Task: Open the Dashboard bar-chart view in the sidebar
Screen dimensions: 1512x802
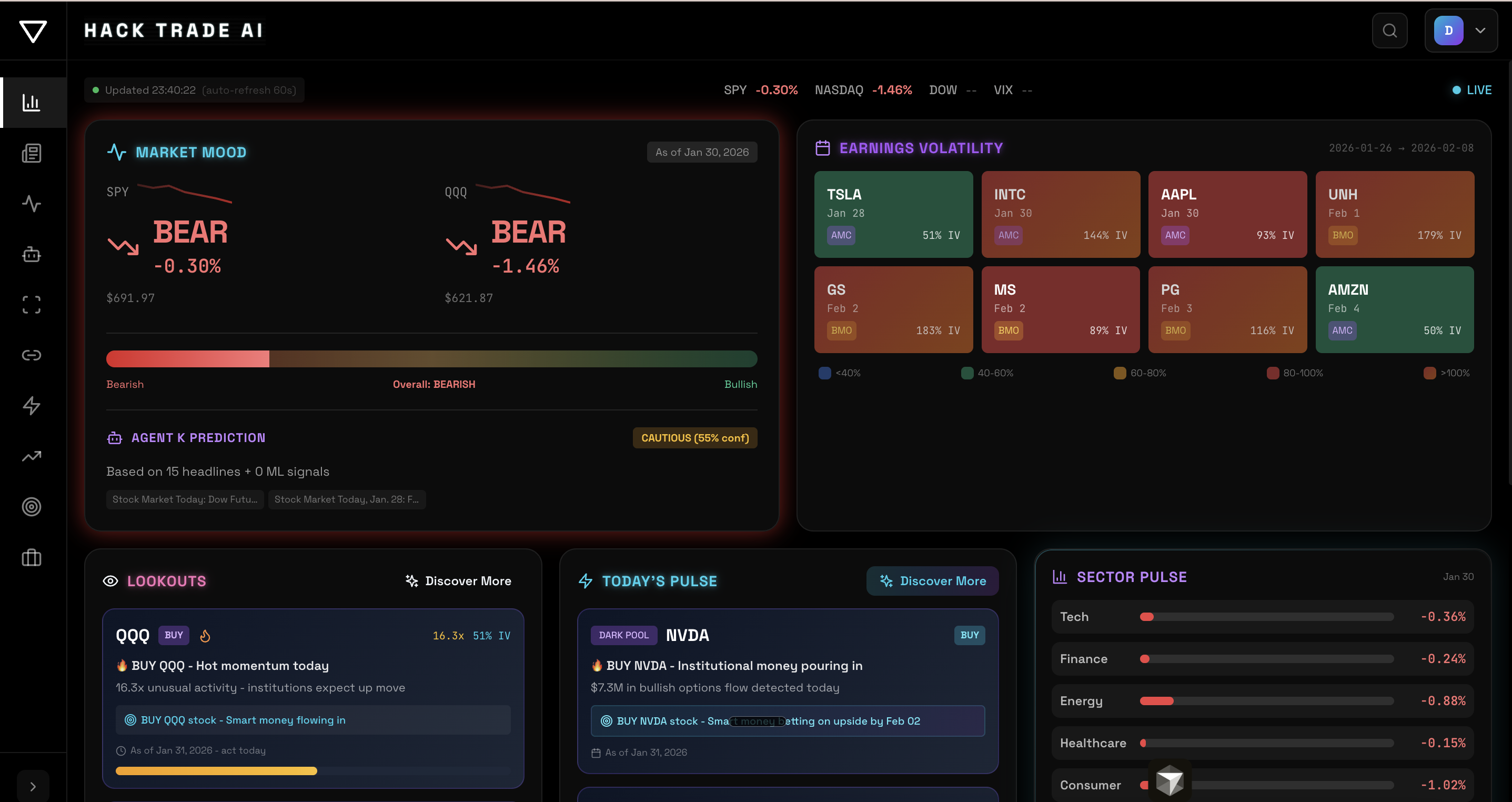Action: (31, 102)
